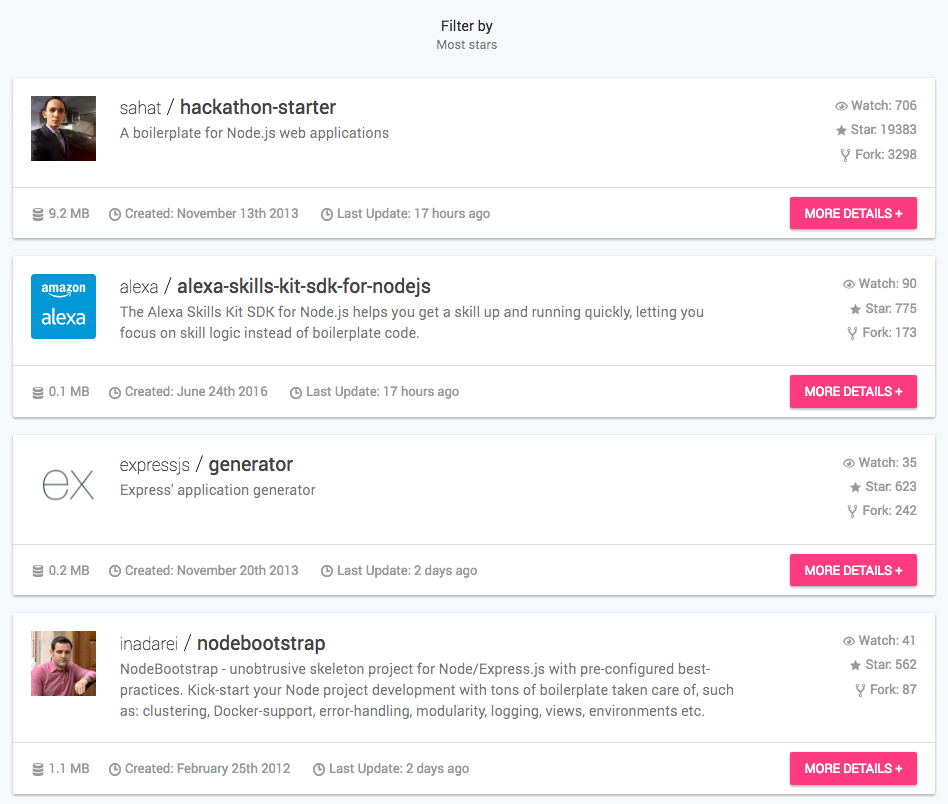The height and width of the screenshot is (804, 948).
Task: Click the '1.1 MB' size text
Action: [x=69, y=768]
